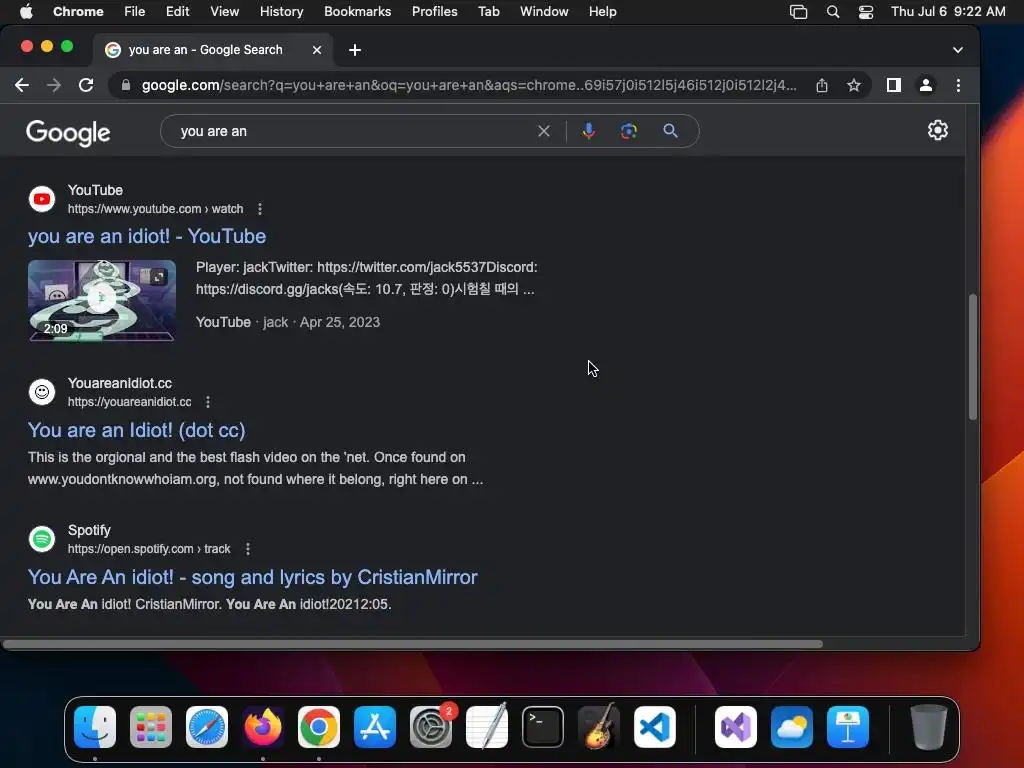
Task: Go back using the browser back arrow
Action: (x=22, y=85)
